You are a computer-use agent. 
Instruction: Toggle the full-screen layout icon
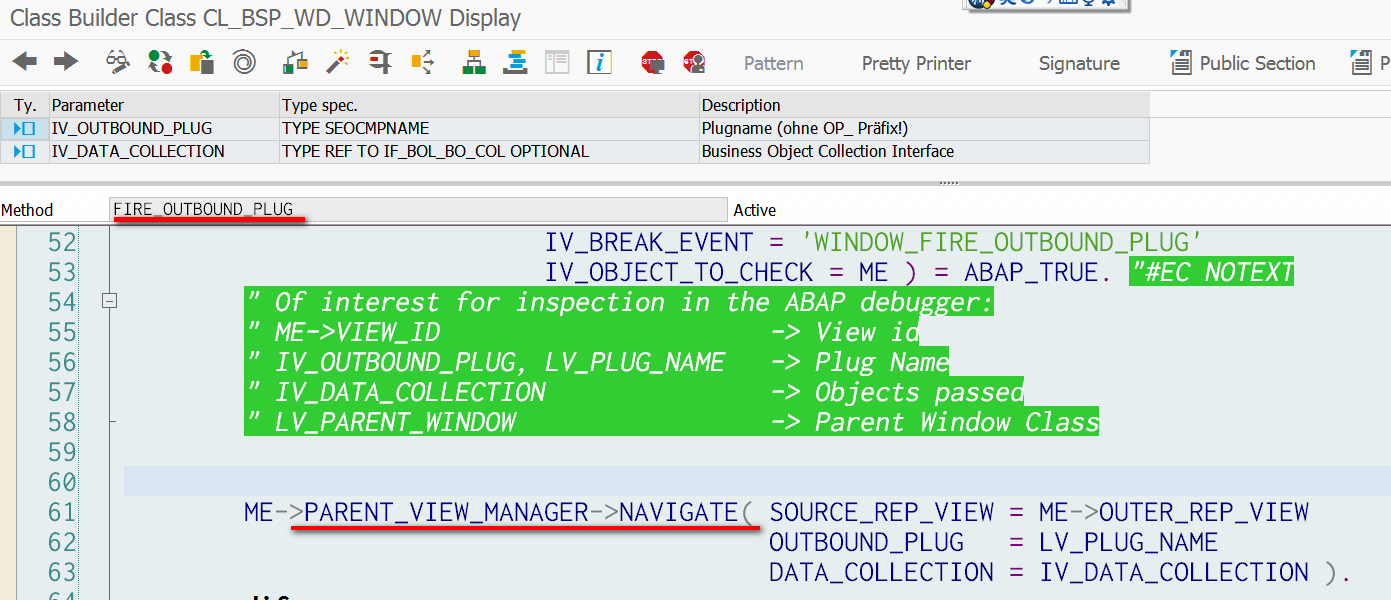(557, 62)
